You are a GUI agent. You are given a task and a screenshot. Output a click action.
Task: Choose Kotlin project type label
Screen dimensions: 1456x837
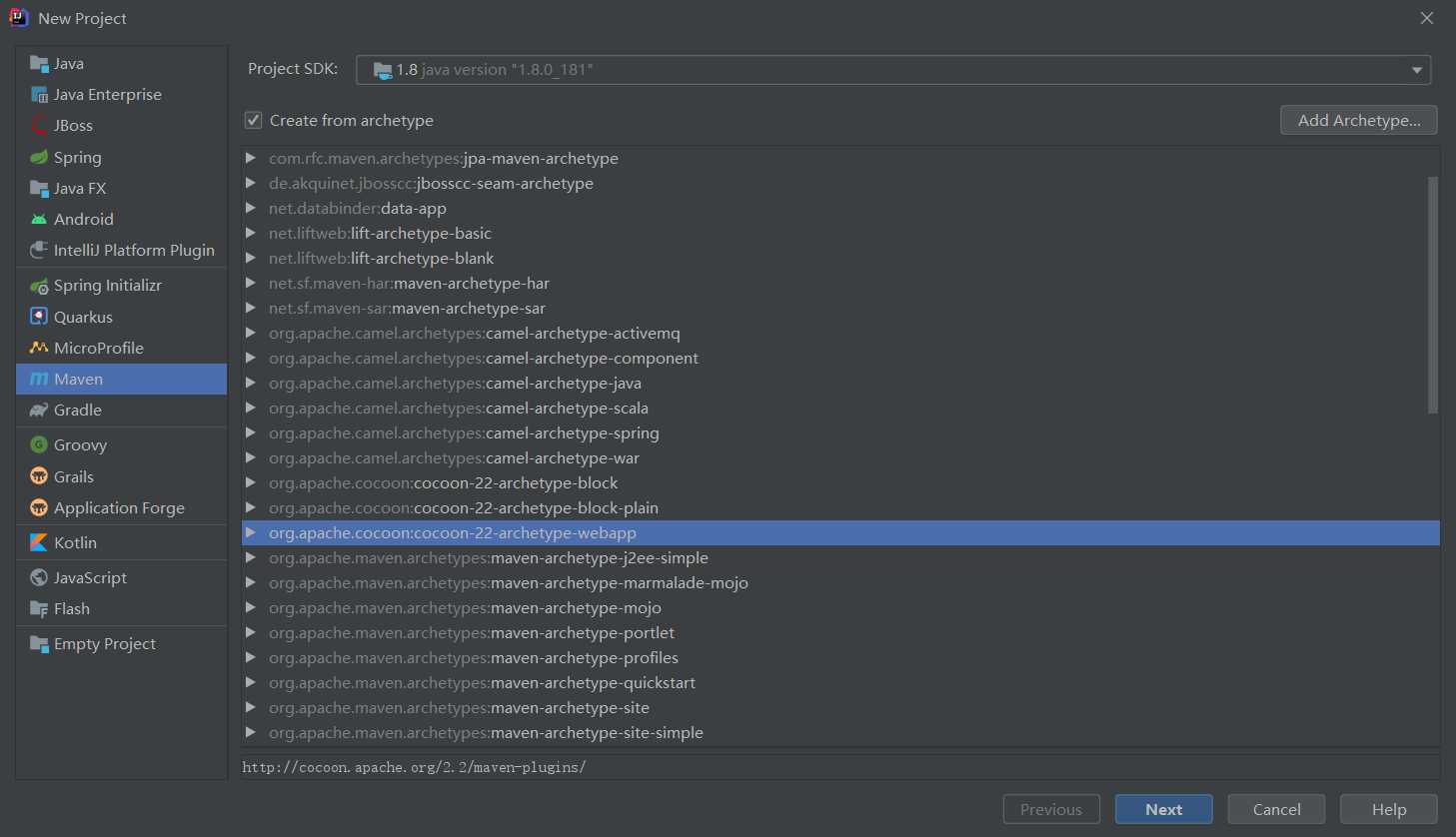(x=76, y=542)
